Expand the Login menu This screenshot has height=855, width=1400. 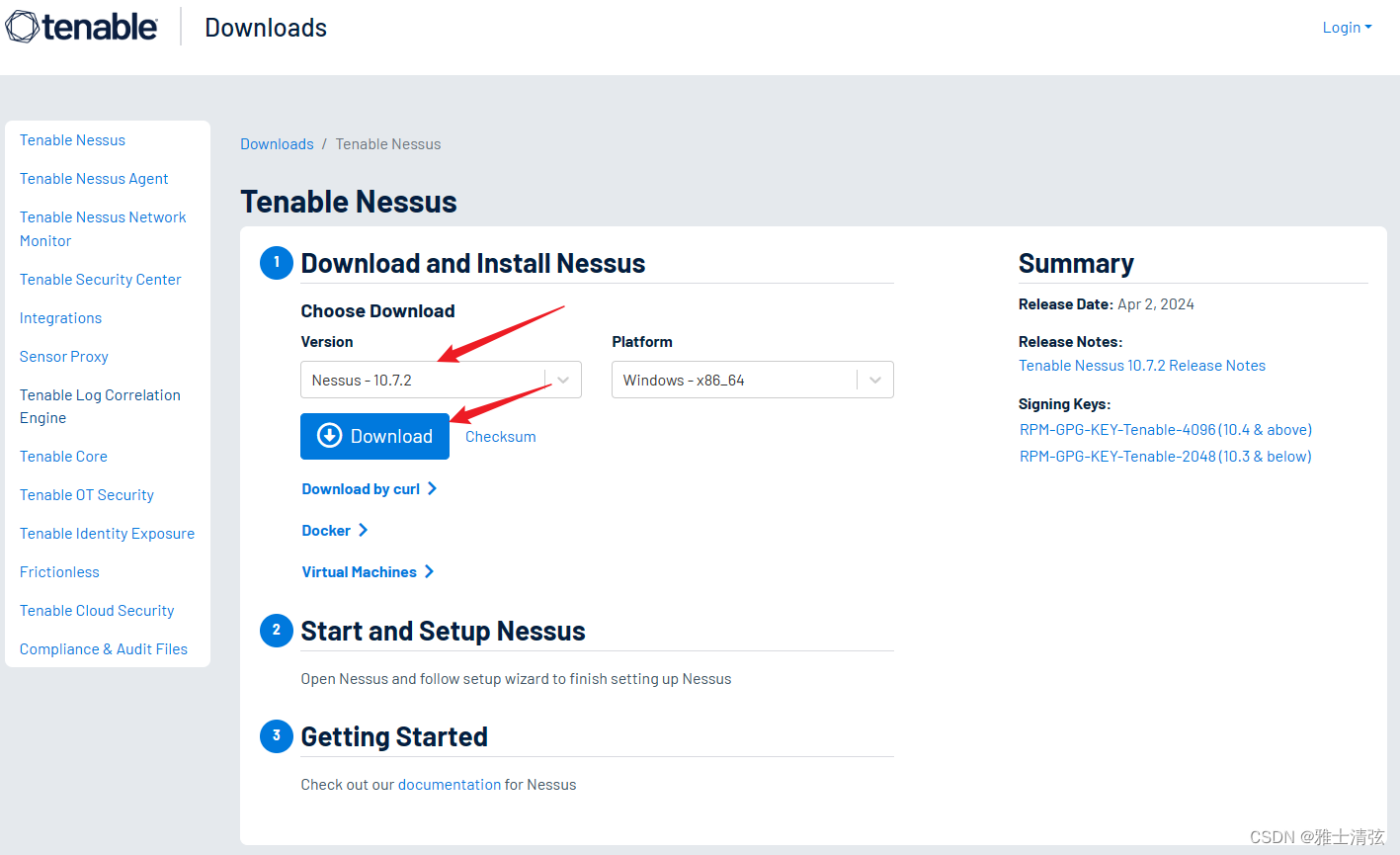1346,28
